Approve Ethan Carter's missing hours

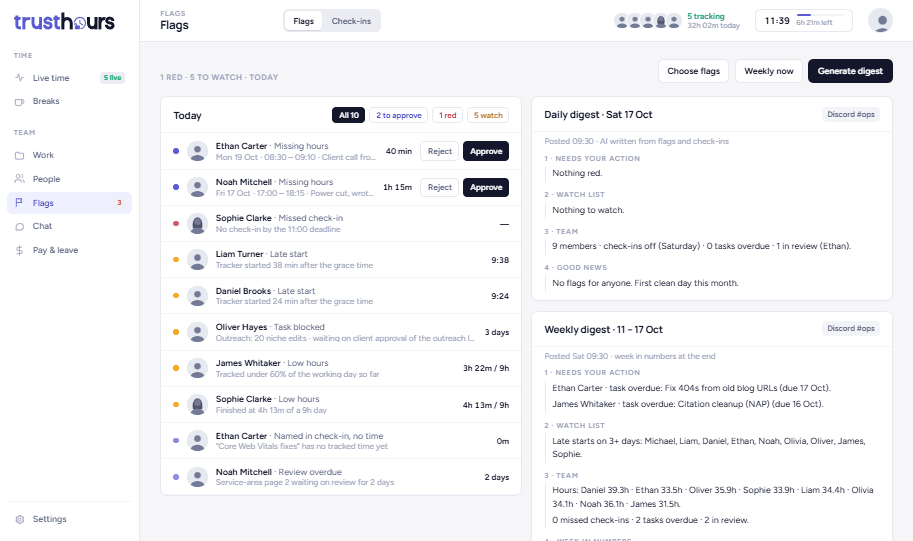(486, 151)
